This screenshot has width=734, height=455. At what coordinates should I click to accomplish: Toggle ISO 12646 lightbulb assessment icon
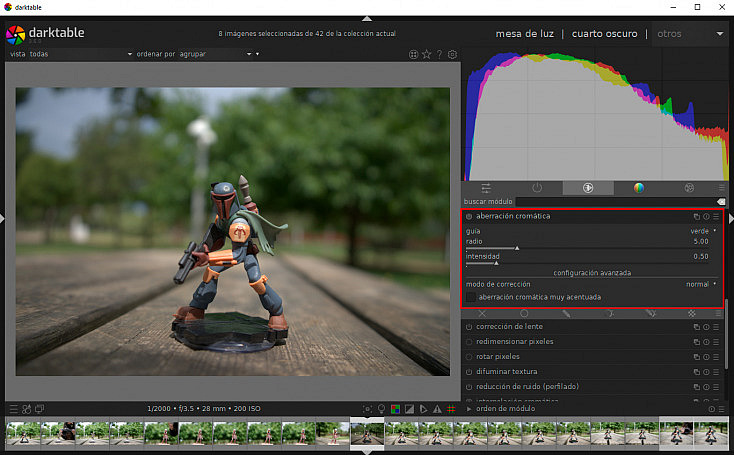coord(382,409)
